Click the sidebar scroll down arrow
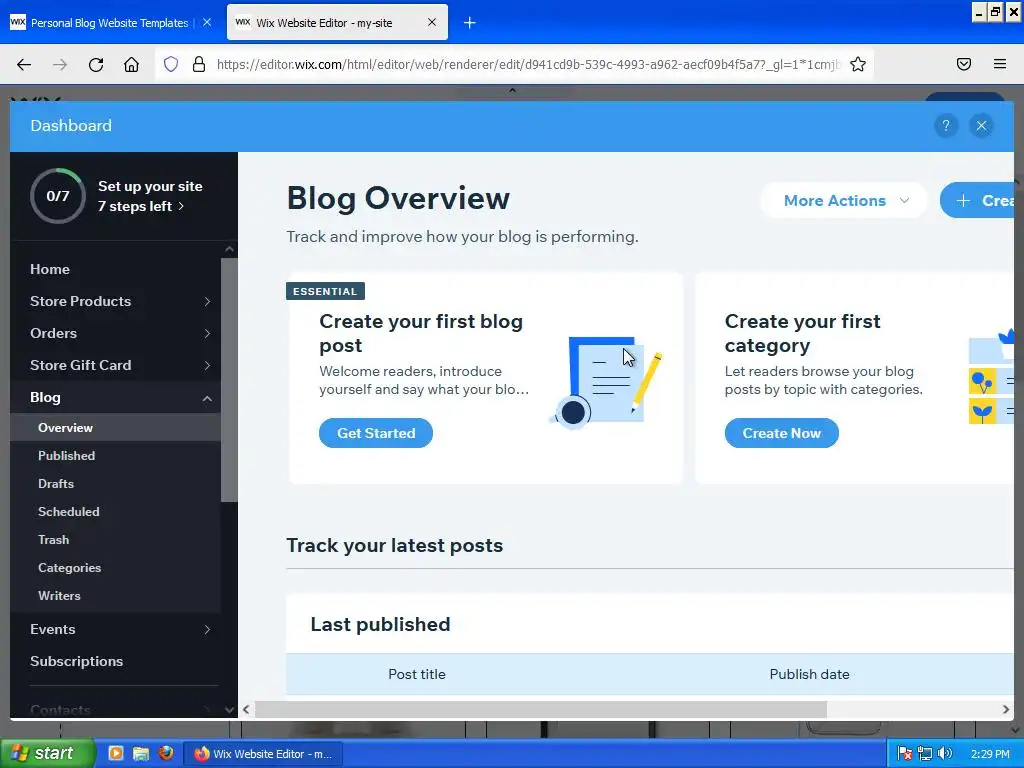 (229, 709)
